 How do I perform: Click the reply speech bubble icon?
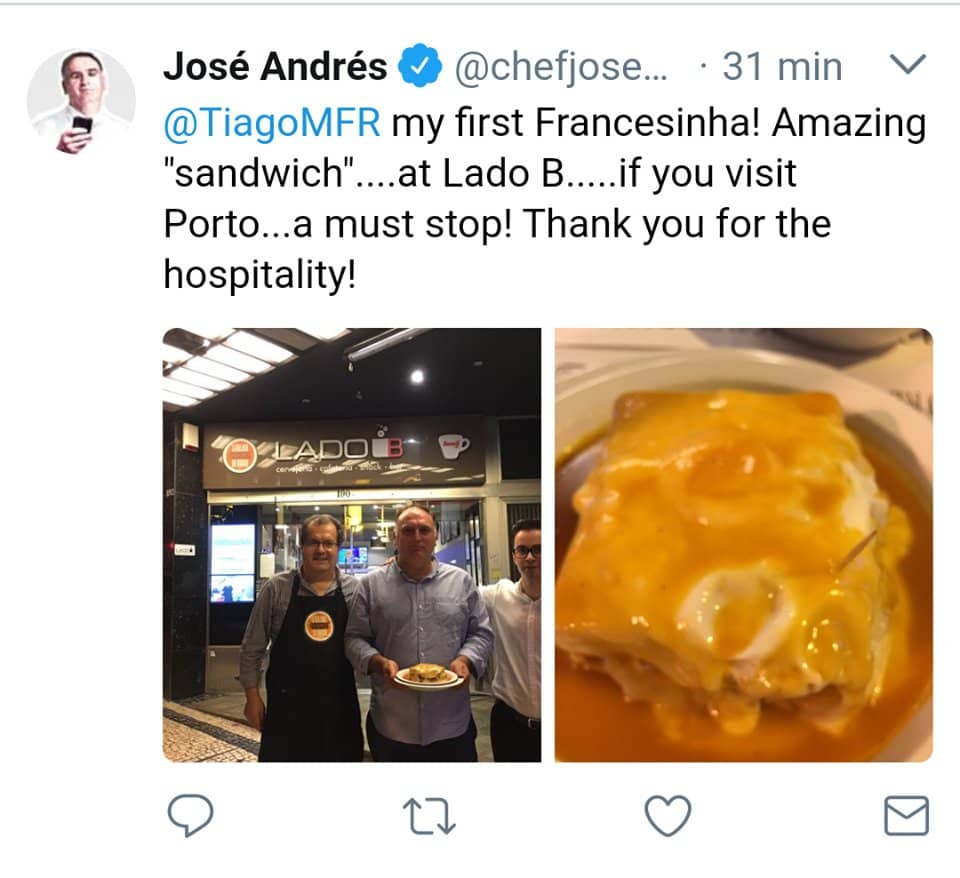[x=190, y=815]
